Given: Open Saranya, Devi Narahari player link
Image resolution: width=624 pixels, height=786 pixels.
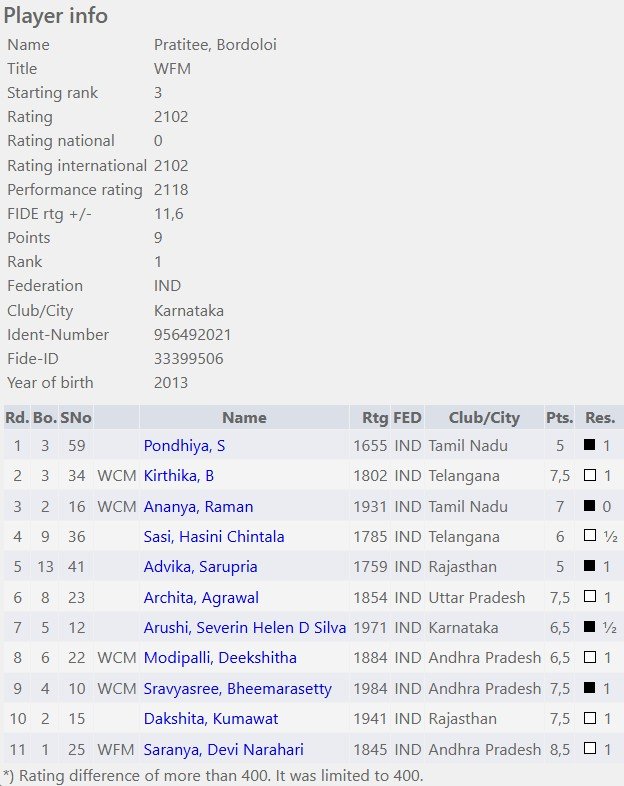Looking at the screenshot, I should click(x=224, y=749).
